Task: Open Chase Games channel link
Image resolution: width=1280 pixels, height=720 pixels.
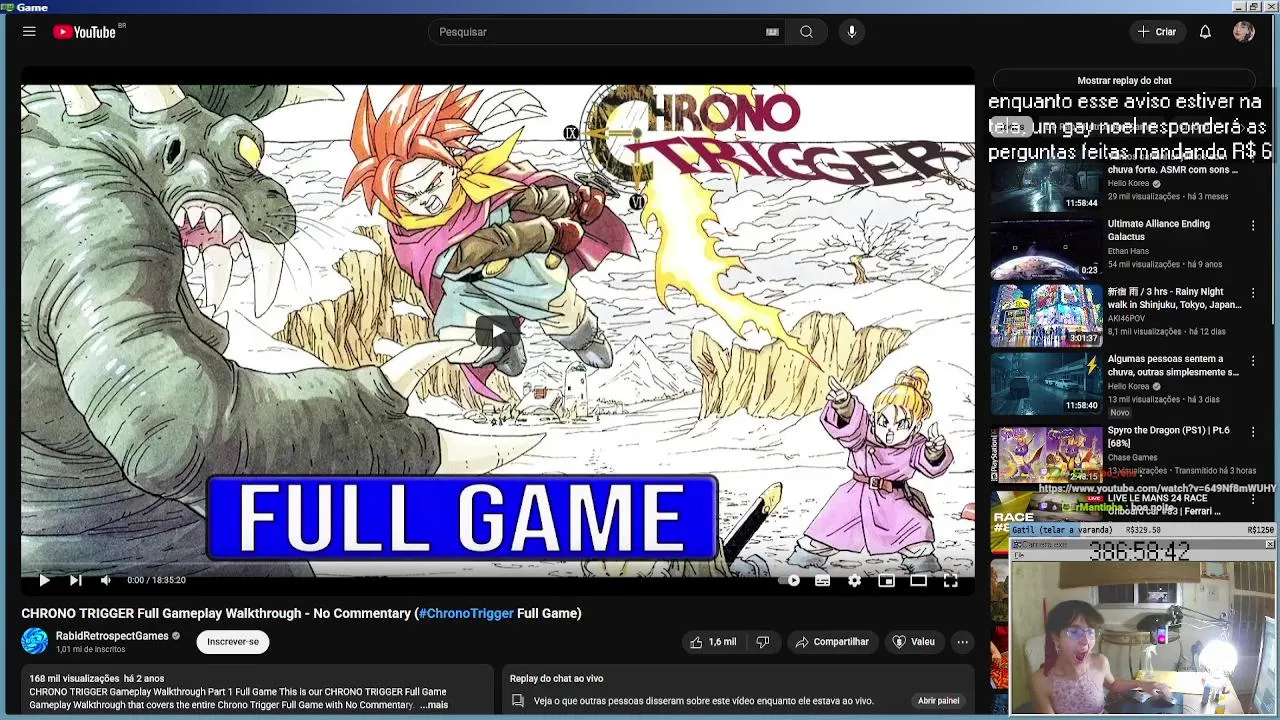Action: point(1132,457)
